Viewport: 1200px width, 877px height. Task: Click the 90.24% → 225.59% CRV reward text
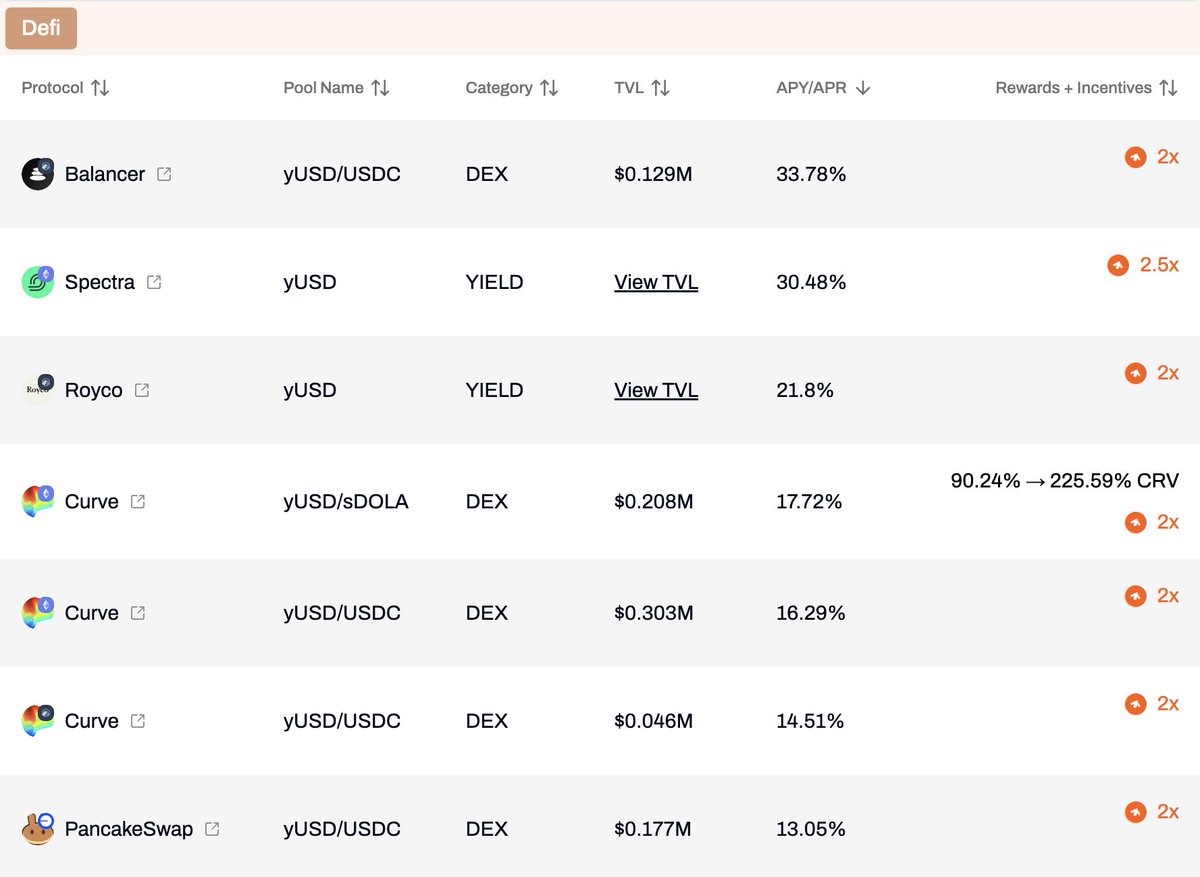[1065, 481]
